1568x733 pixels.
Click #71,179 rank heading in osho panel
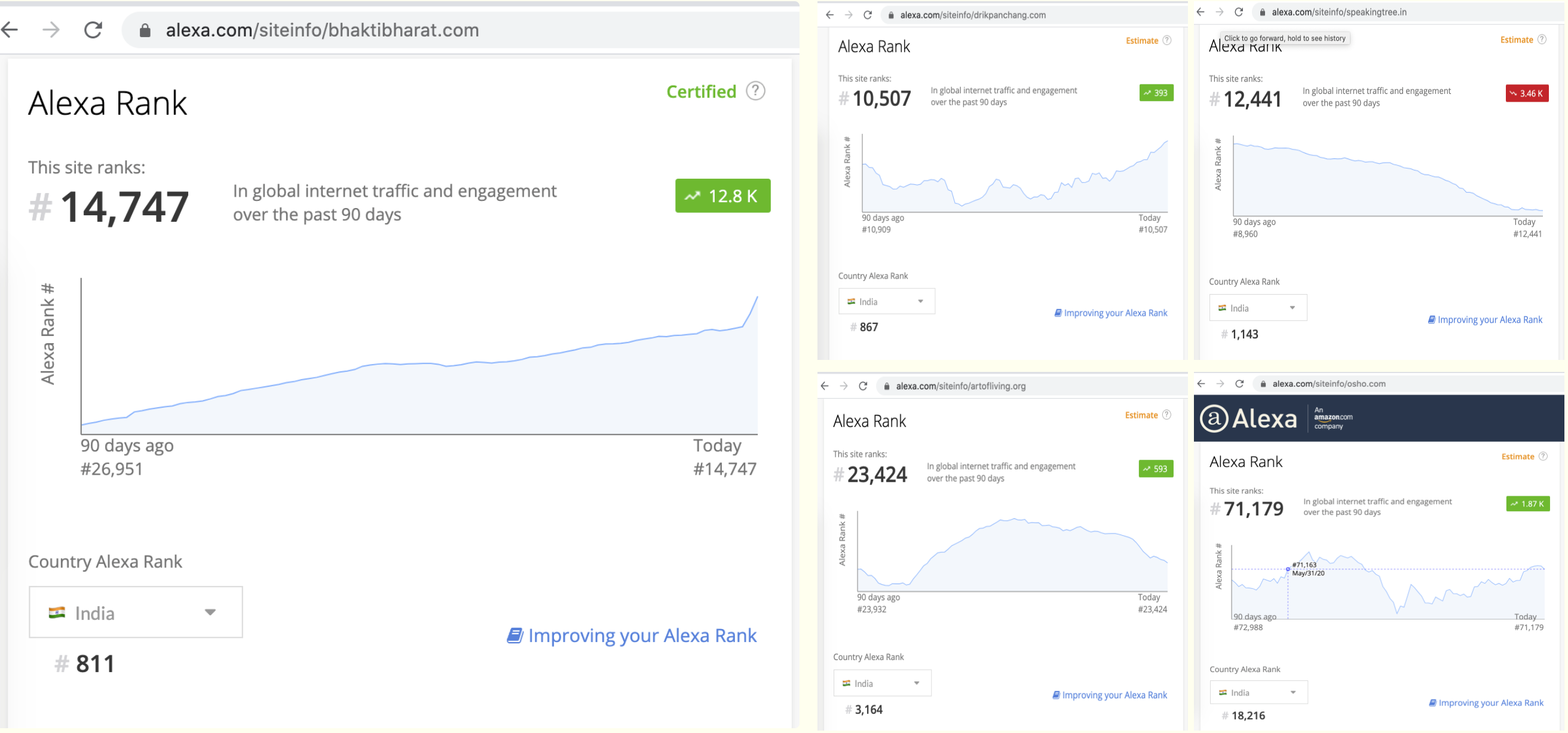pyautogui.click(x=1247, y=508)
